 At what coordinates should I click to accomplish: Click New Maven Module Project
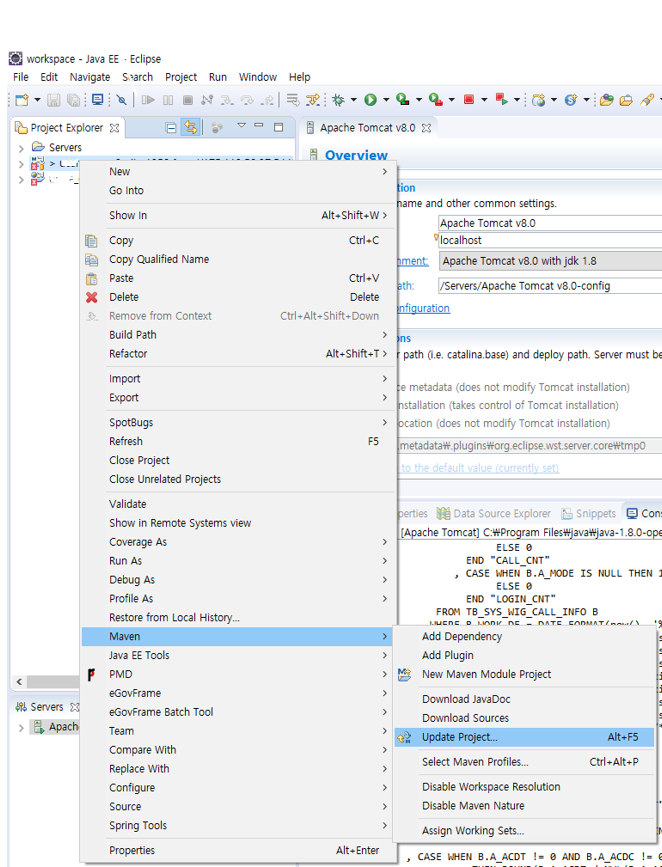tap(524, 674)
